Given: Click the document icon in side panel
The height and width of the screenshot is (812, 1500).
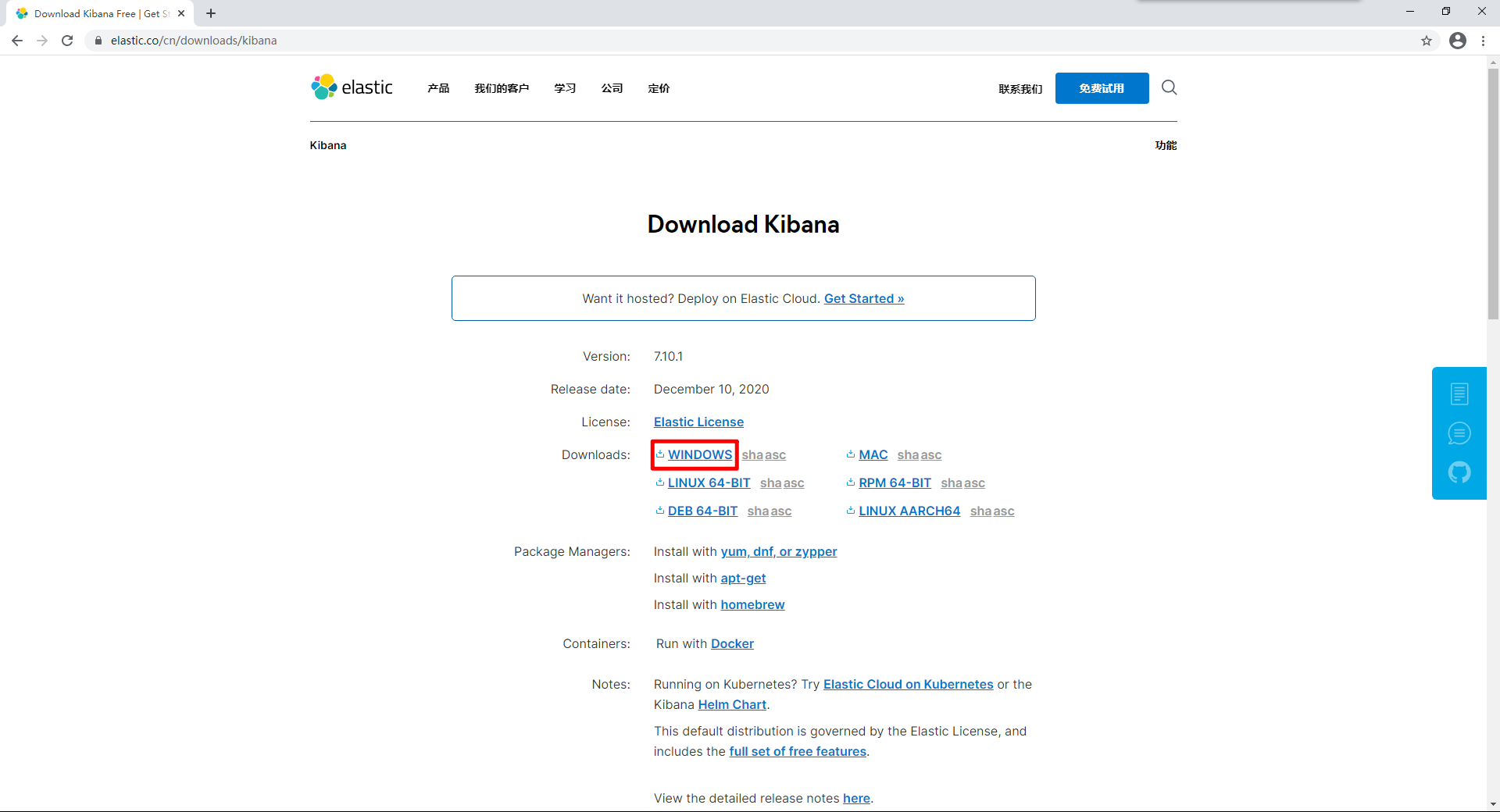Looking at the screenshot, I should click(1459, 394).
